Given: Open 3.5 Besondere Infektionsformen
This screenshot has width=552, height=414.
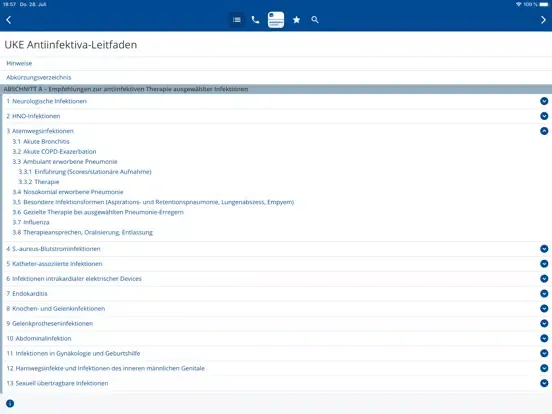Looking at the screenshot, I should [x=153, y=202].
